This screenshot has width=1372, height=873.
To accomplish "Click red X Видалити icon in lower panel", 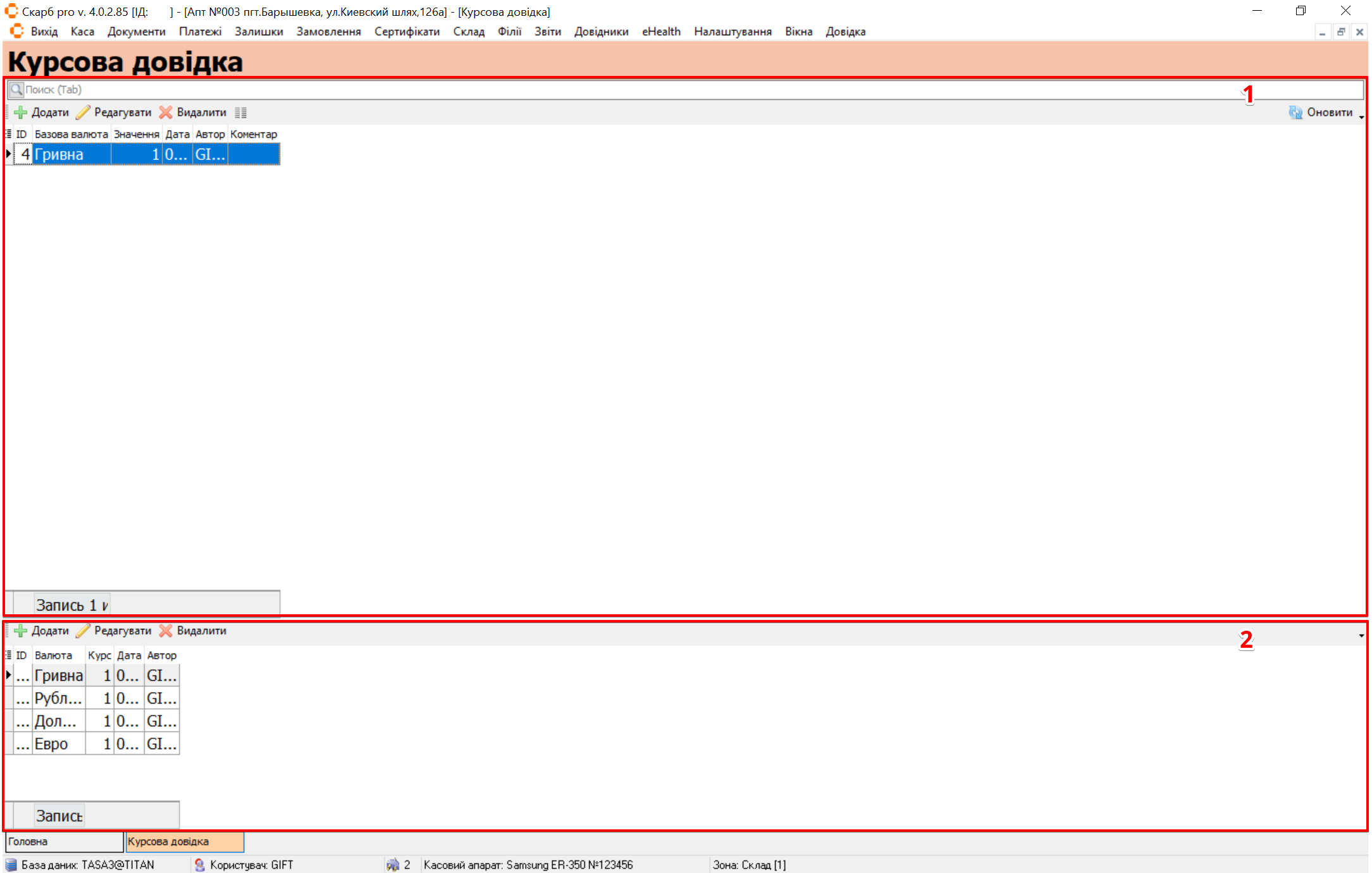I will pos(166,631).
